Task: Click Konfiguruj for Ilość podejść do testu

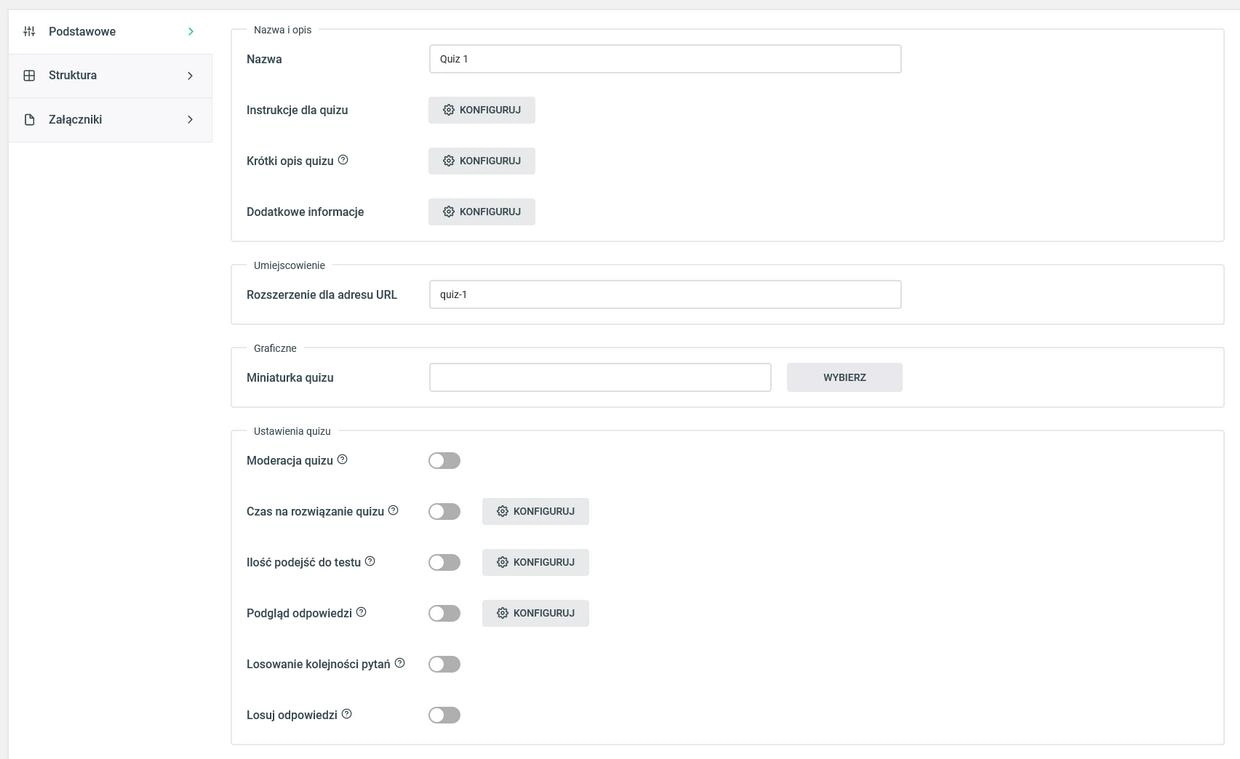Action: [536, 563]
